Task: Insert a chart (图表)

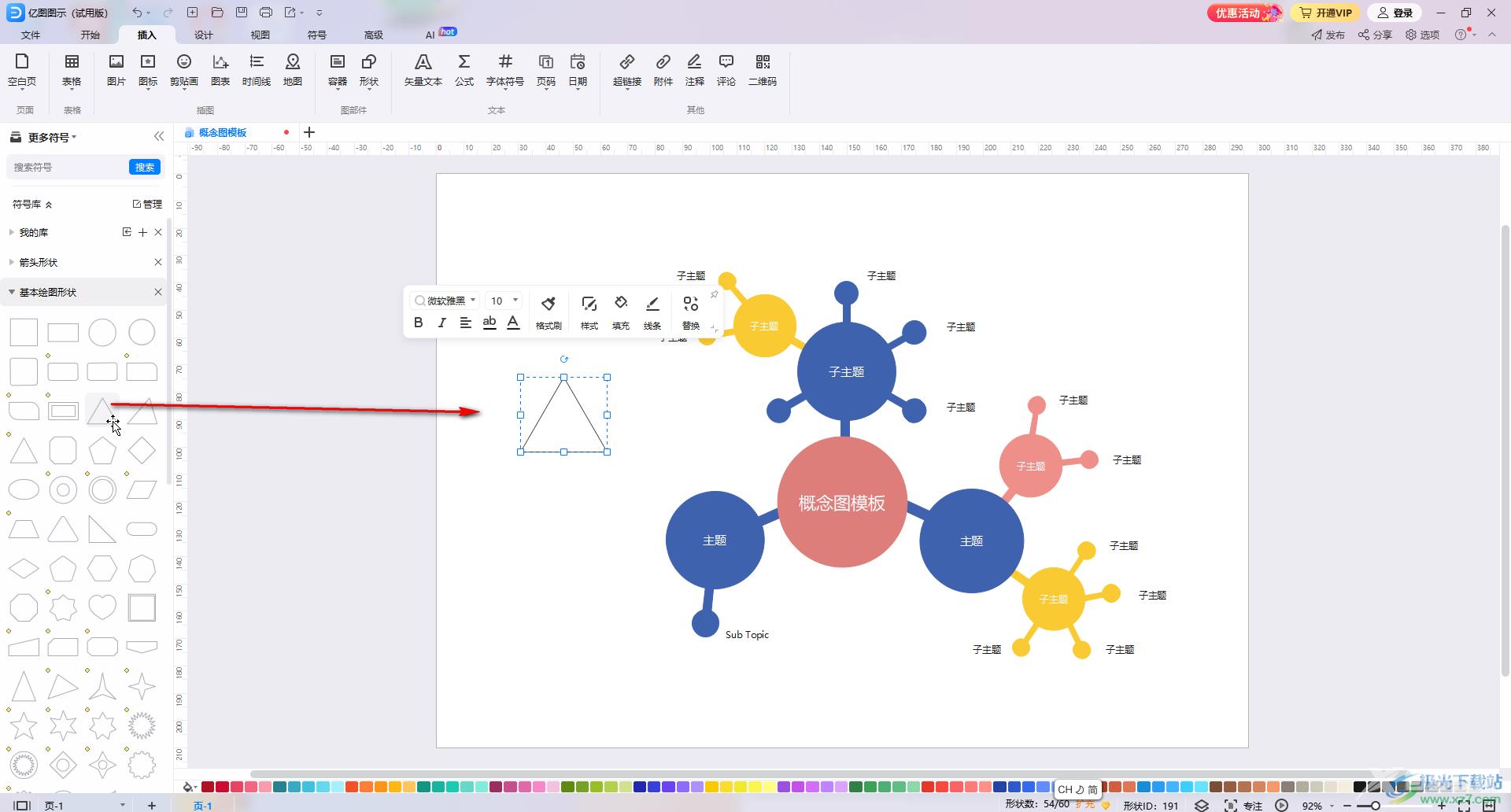Action: point(220,70)
